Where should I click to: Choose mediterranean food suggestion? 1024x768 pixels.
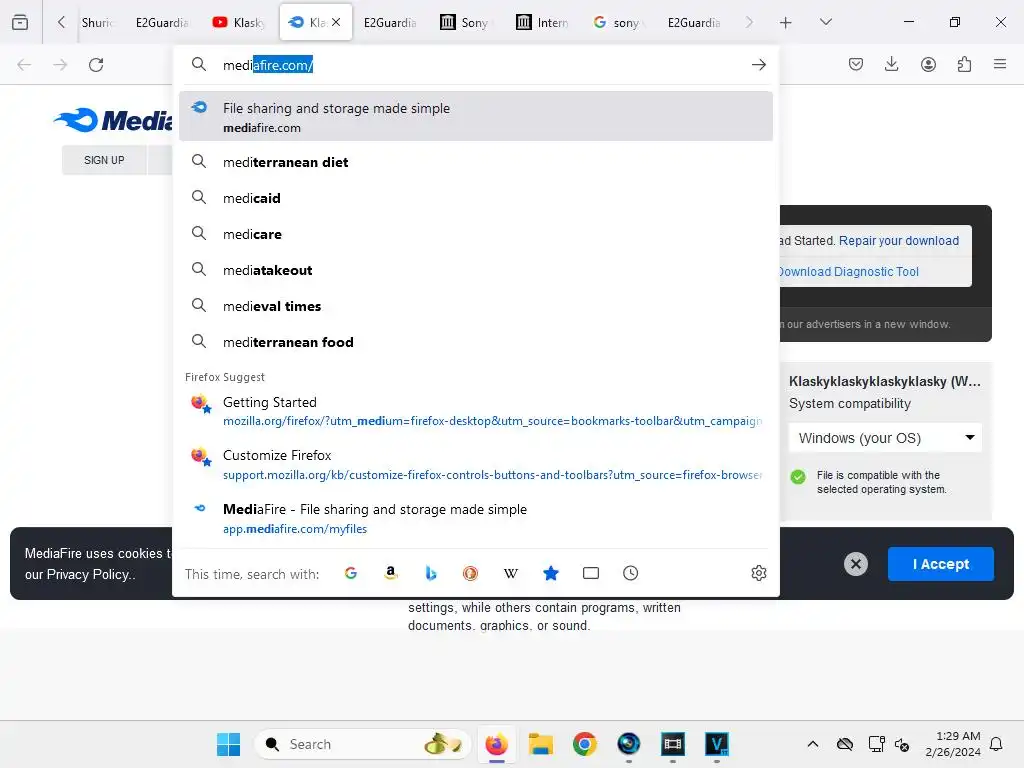click(475, 342)
